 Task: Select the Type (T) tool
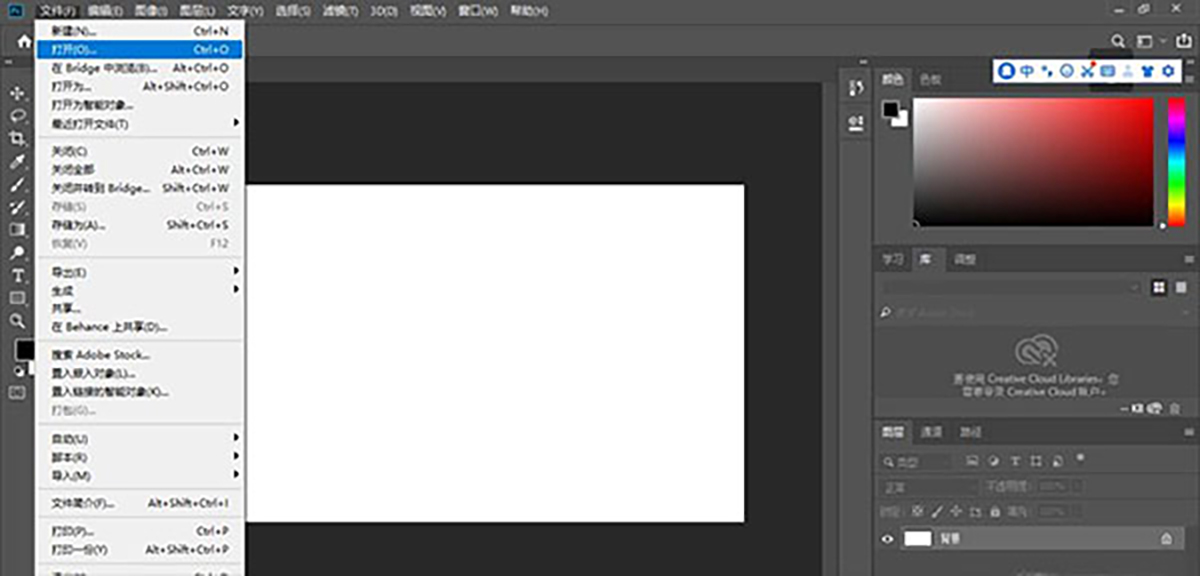point(17,275)
